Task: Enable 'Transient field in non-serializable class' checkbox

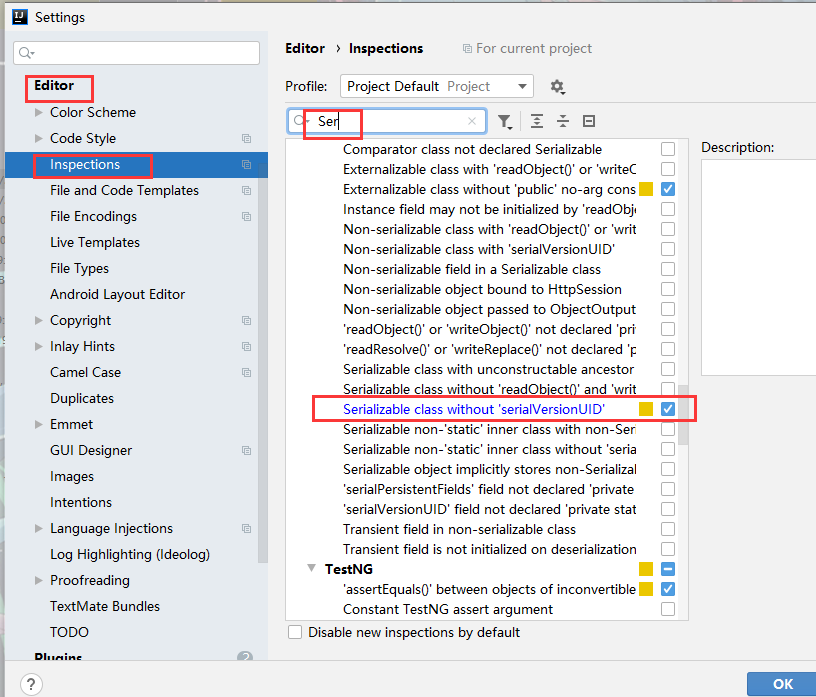Action: tap(668, 529)
